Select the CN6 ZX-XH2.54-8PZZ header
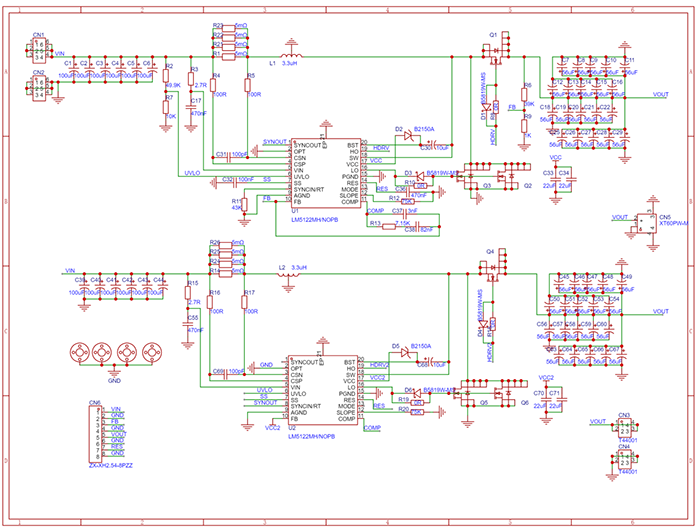Image resolution: width=700 pixels, height=532 pixels. point(95,433)
